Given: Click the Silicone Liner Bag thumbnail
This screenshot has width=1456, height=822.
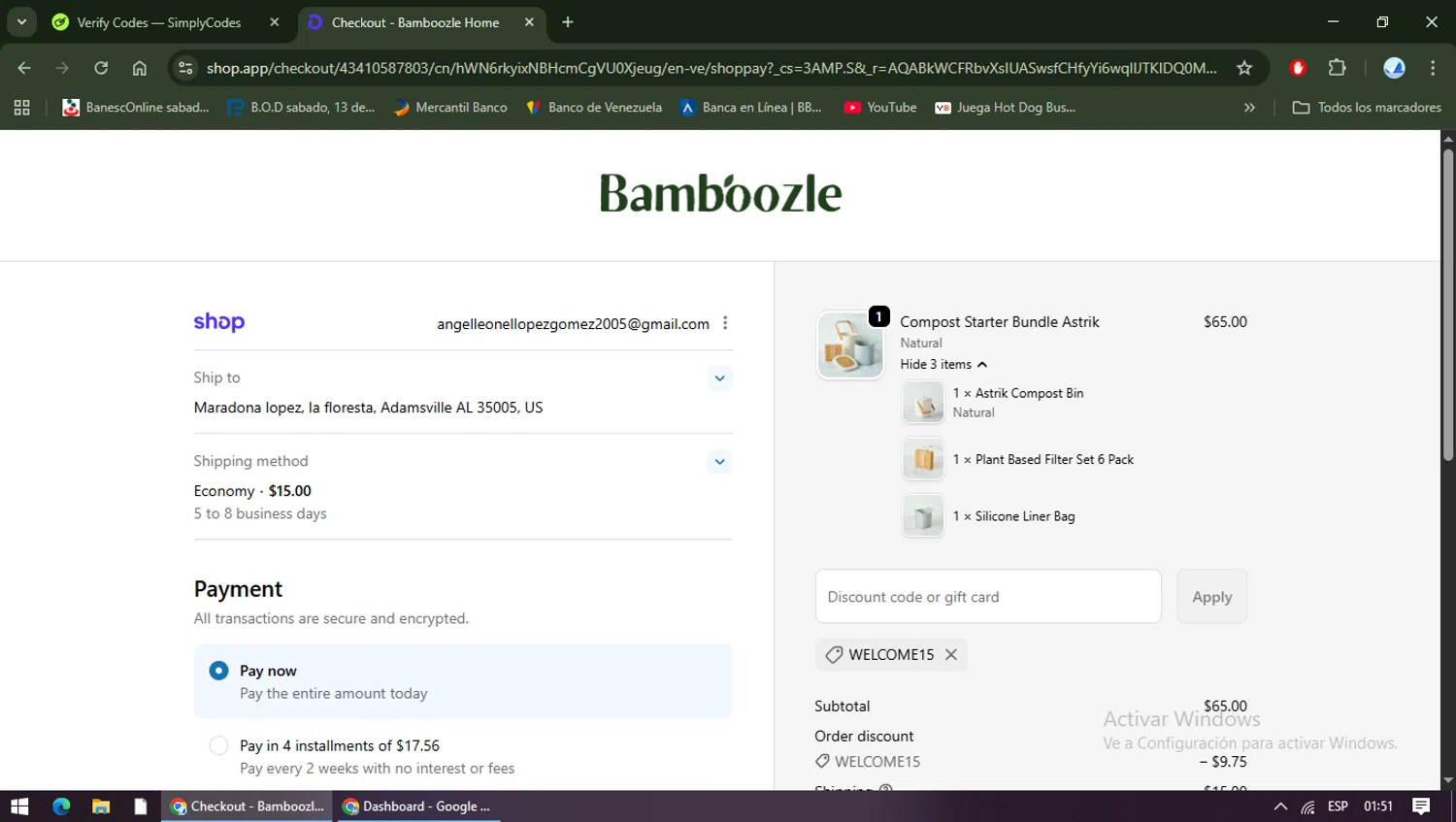Looking at the screenshot, I should click(x=923, y=516).
